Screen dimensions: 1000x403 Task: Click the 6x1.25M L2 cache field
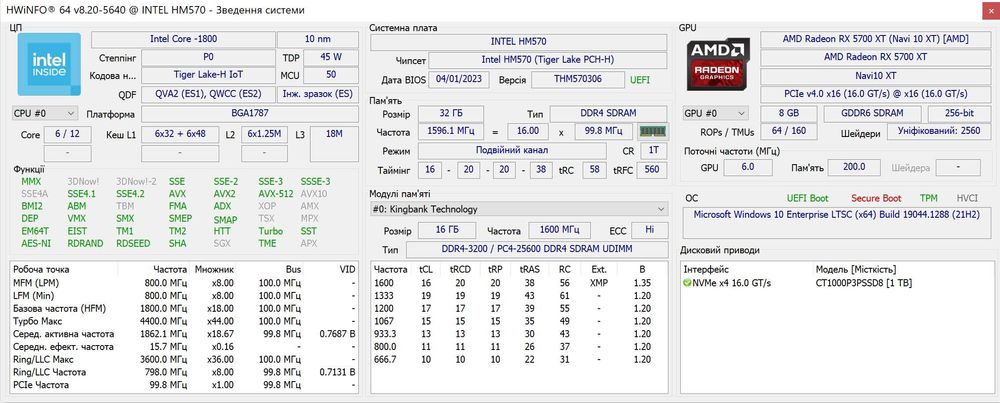coord(265,135)
